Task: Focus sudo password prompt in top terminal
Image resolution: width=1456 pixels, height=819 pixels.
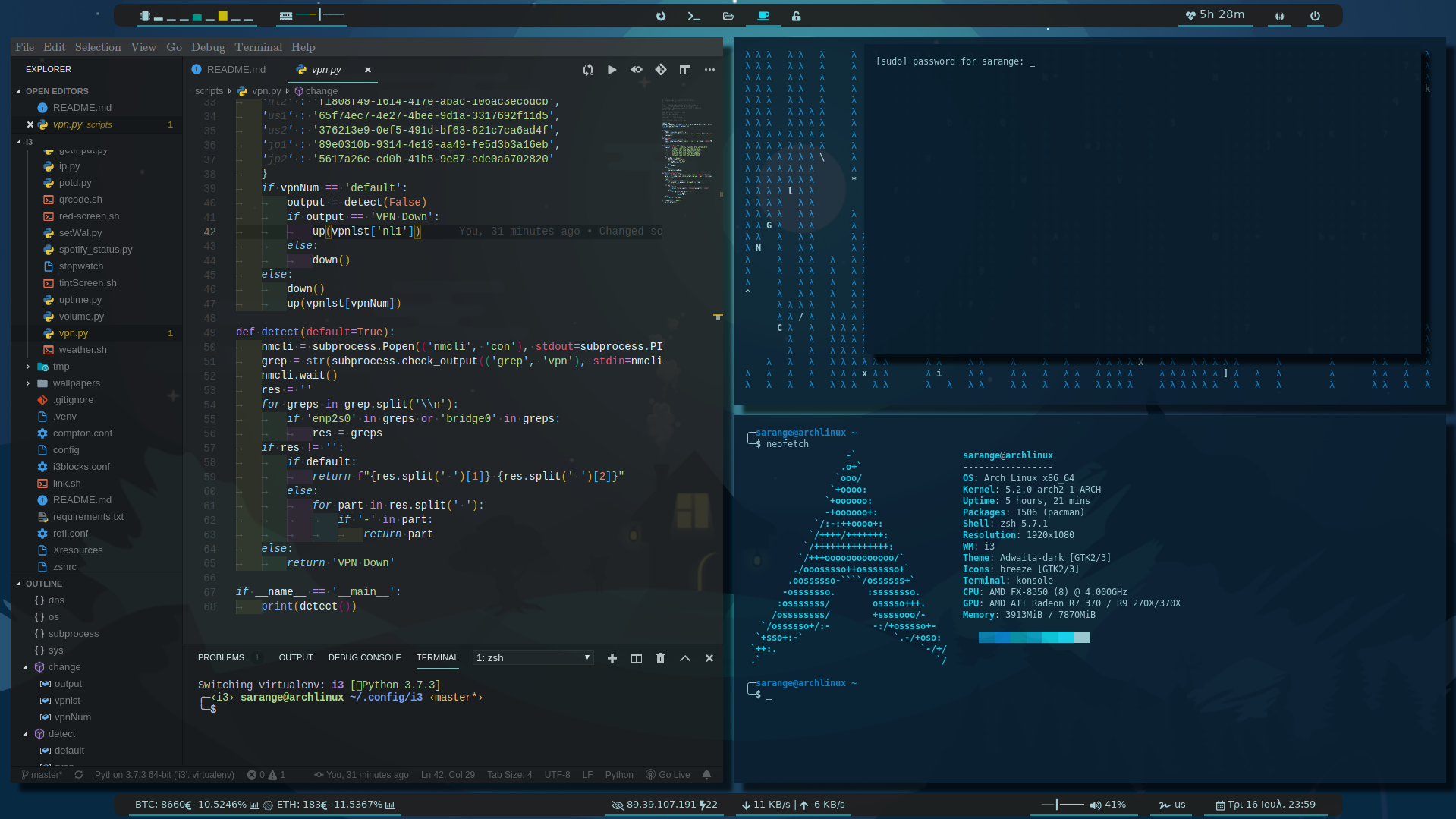Action: pos(955,62)
